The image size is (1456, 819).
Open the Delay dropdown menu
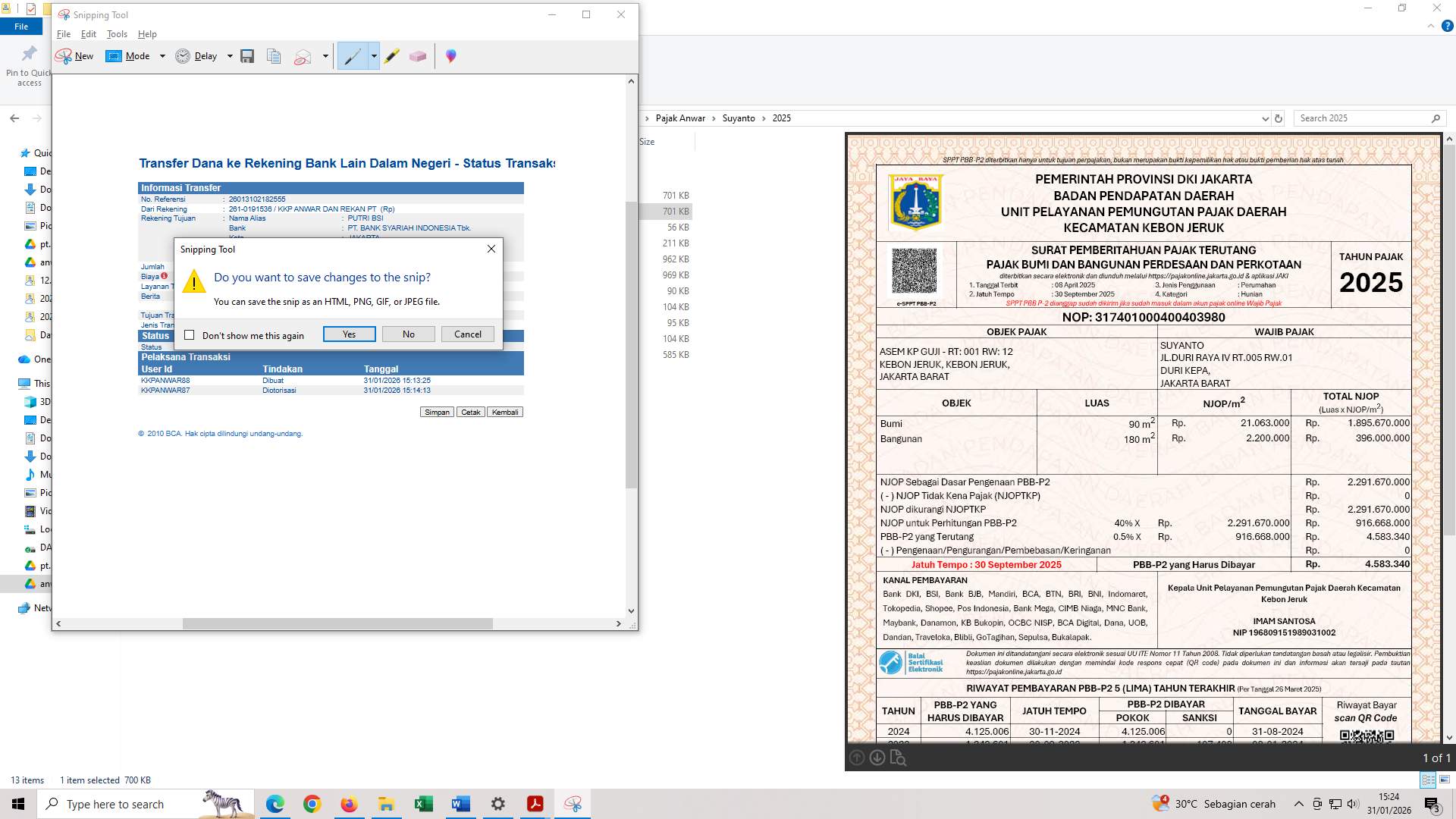click(230, 55)
